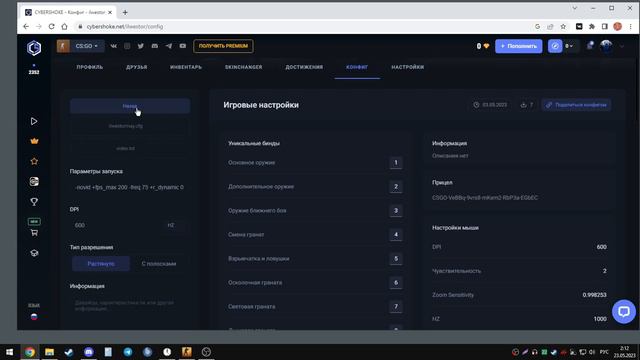Select the С полосами resolution type
This screenshot has width=640, height=360.
[159, 264]
